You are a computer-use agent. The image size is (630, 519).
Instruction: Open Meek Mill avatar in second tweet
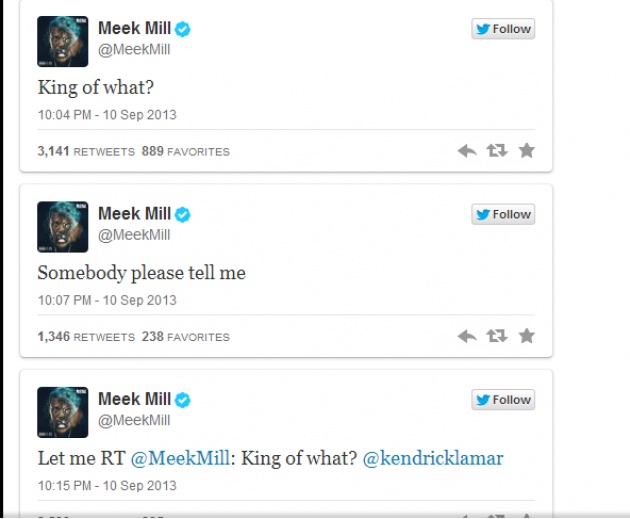point(63,227)
